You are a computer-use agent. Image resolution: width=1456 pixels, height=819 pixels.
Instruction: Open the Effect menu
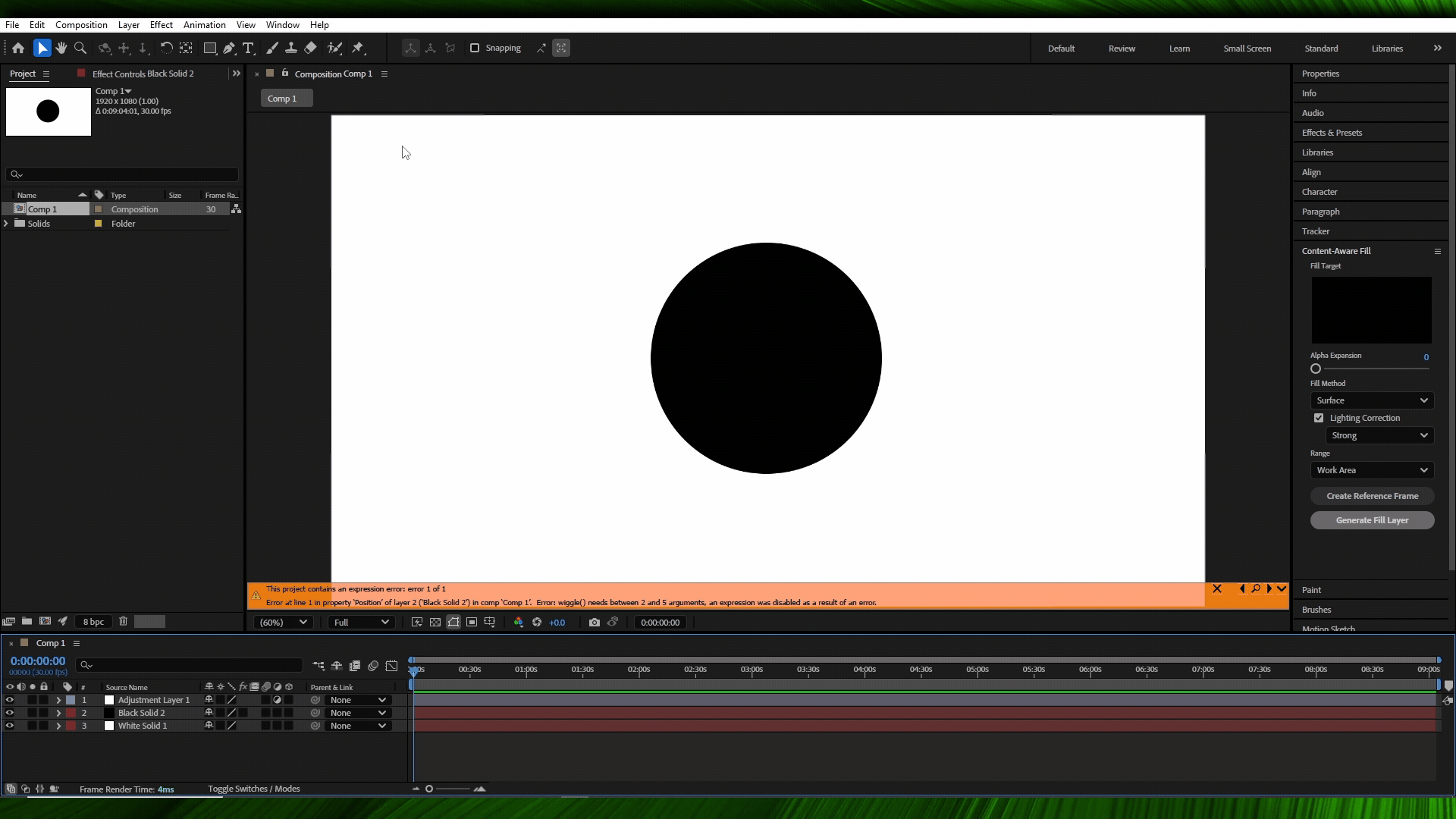tap(162, 25)
